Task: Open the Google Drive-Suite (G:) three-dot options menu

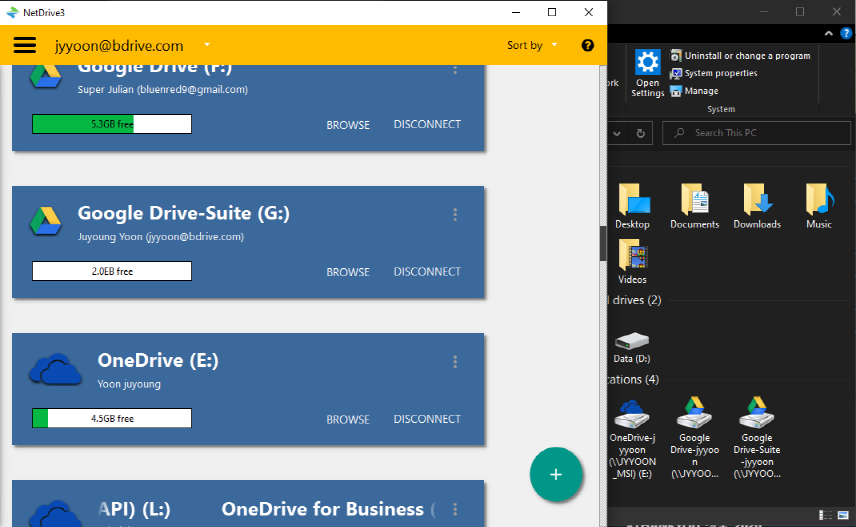Action: 455,215
